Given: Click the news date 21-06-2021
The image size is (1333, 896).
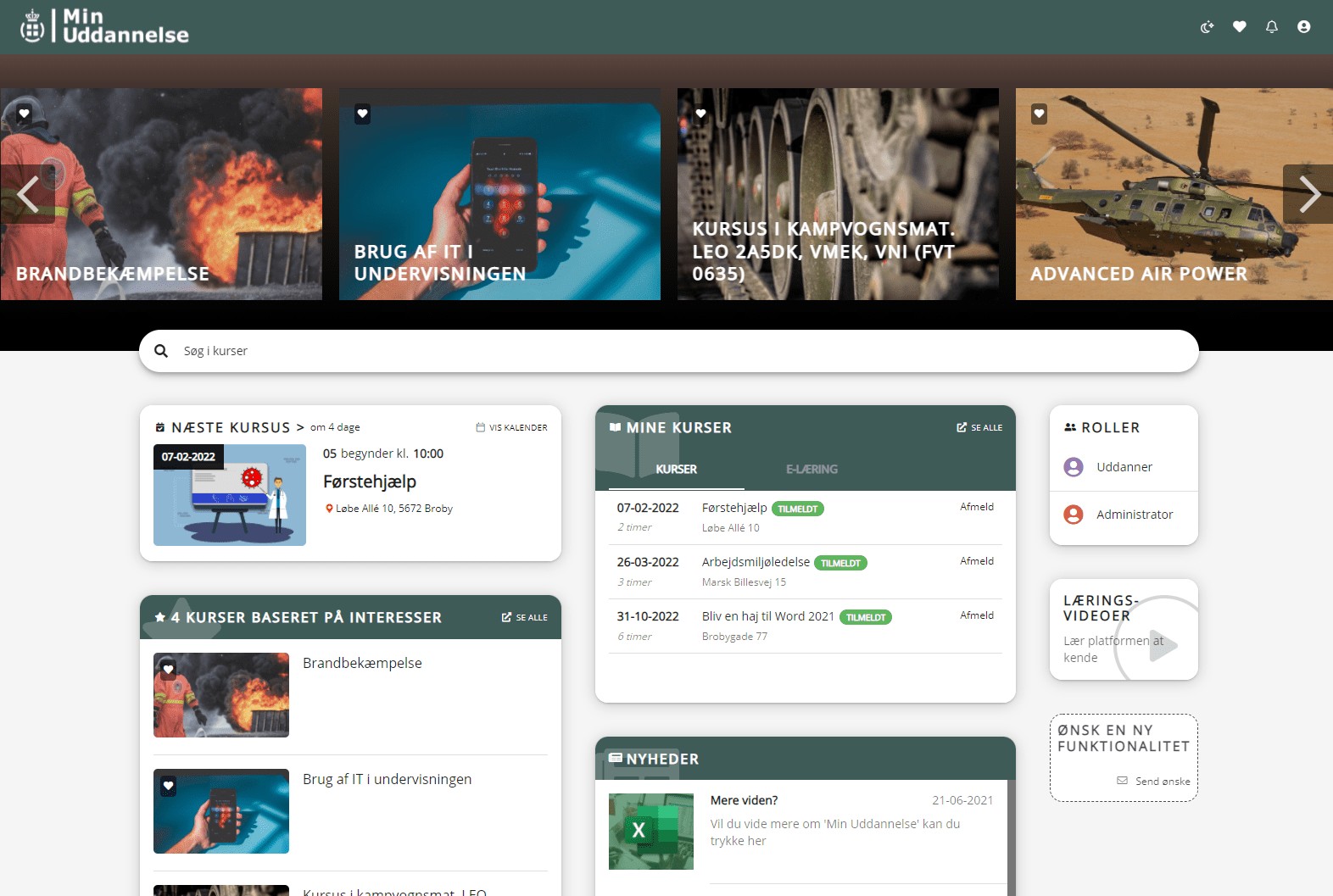Looking at the screenshot, I should pos(962,800).
